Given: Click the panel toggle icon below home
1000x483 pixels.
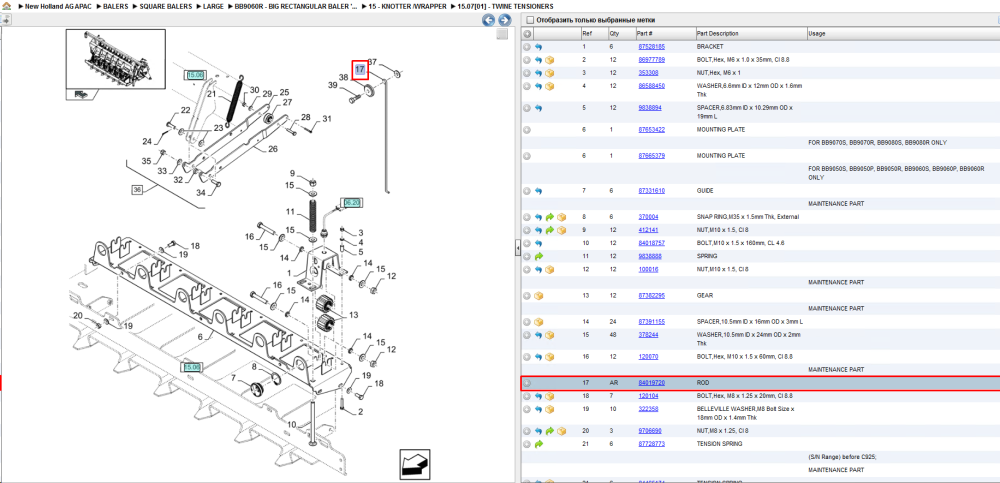Looking at the screenshot, I should [x=5, y=20].
